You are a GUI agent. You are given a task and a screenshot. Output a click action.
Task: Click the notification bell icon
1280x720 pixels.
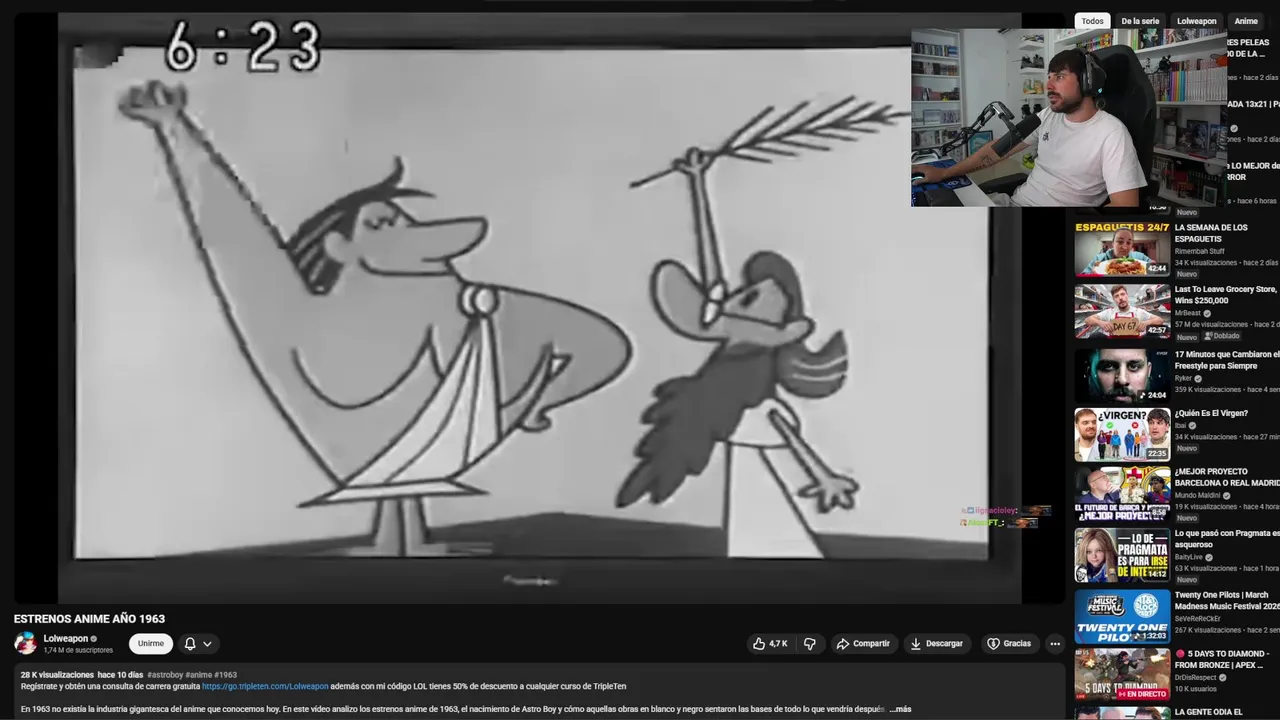[x=190, y=644]
